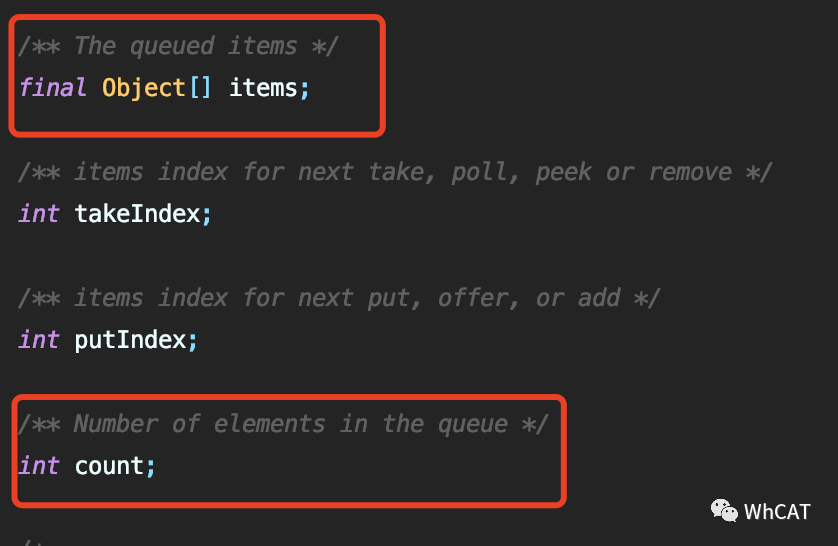
Task: Click the 'The queued items' comment
Action: pyautogui.click(x=185, y=46)
